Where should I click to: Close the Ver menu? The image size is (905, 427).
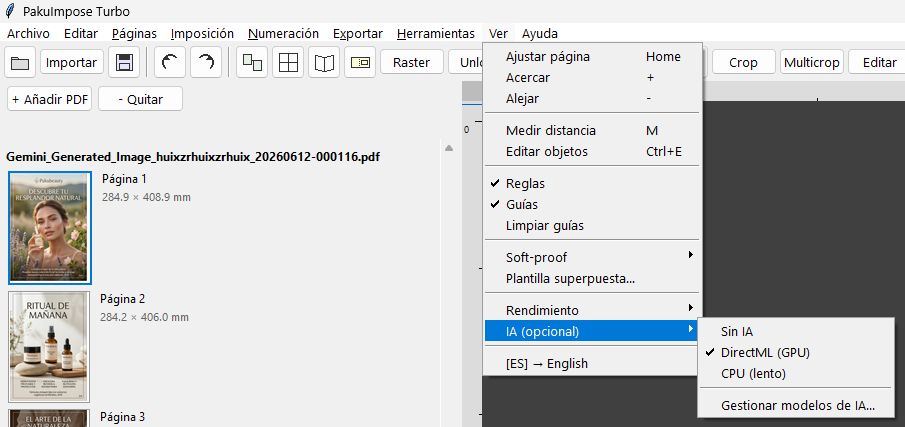[x=498, y=33]
